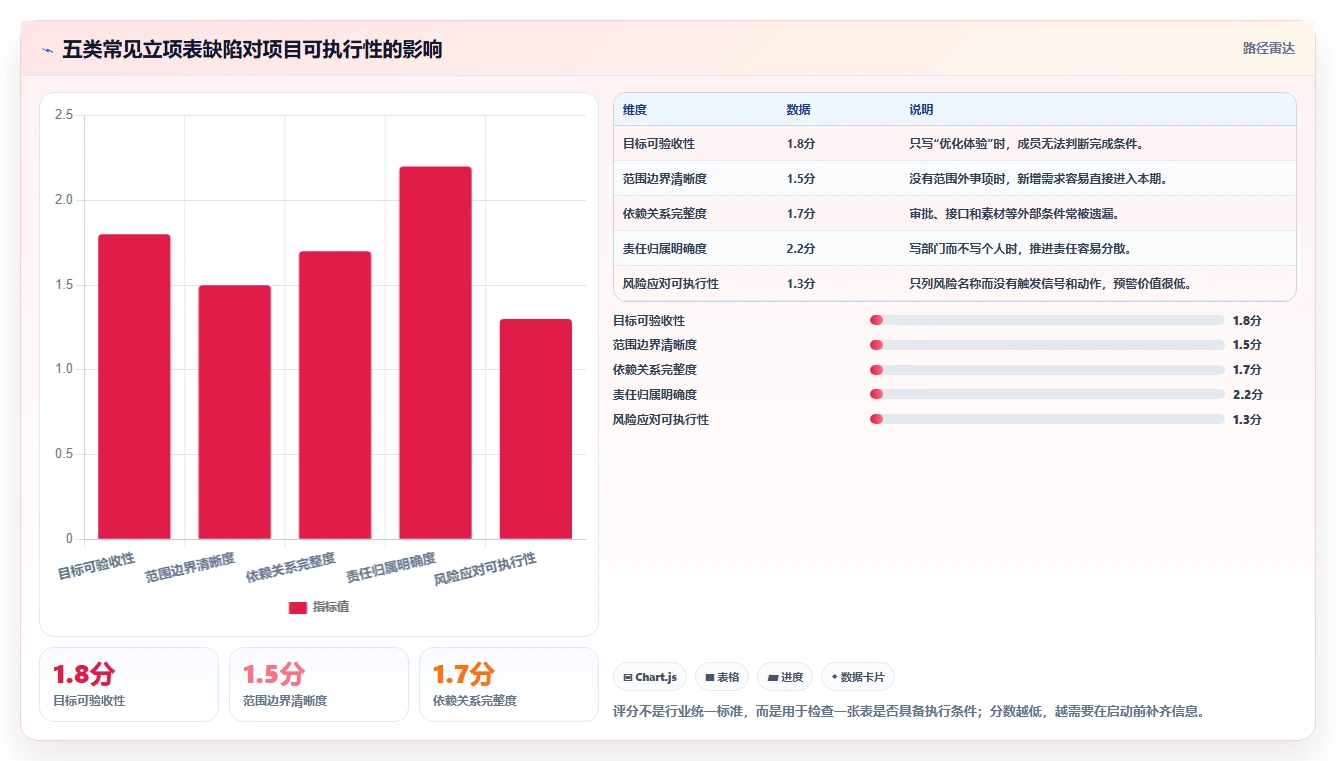Open the 1.5分 范围边界清晰度 data card
Image resolution: width=1336 pixels, height=761 pixels.
coord(319,684)
